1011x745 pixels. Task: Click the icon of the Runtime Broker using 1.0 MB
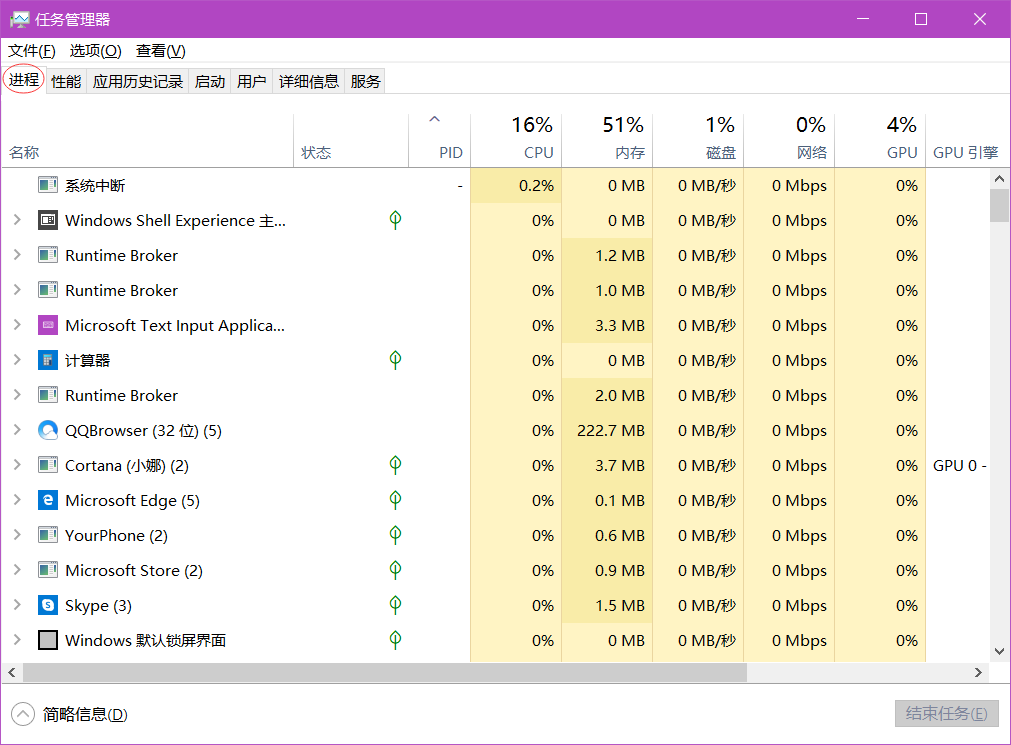point(48,290)
